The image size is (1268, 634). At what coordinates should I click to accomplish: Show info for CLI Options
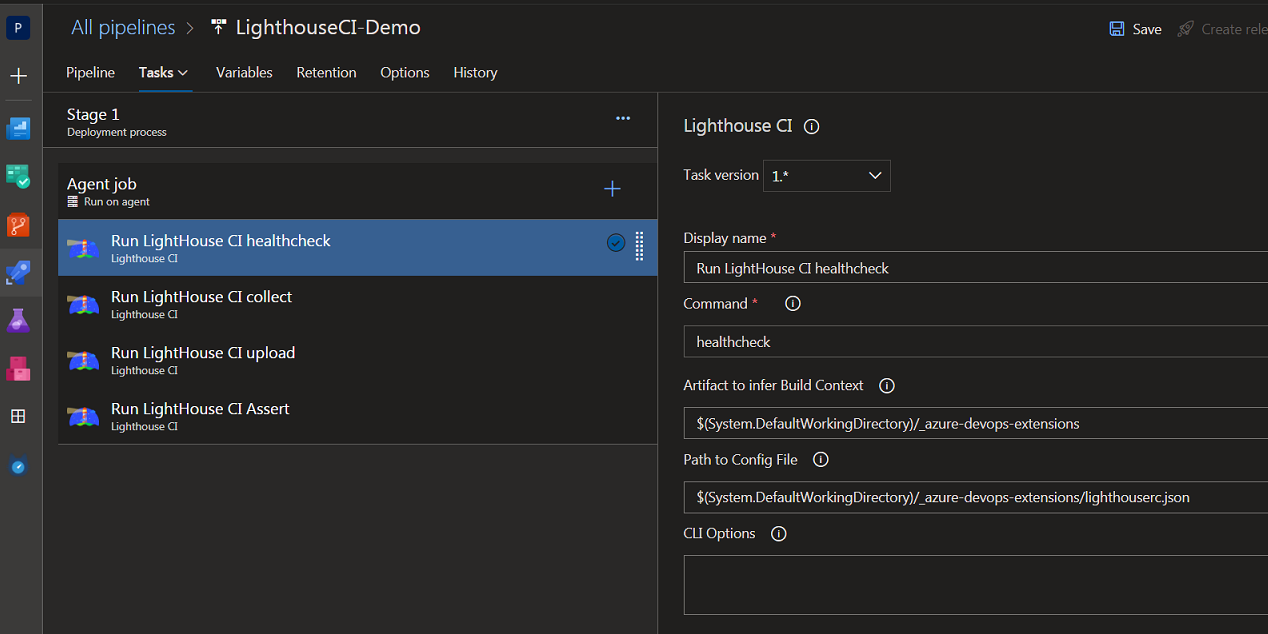pos(779,534)
